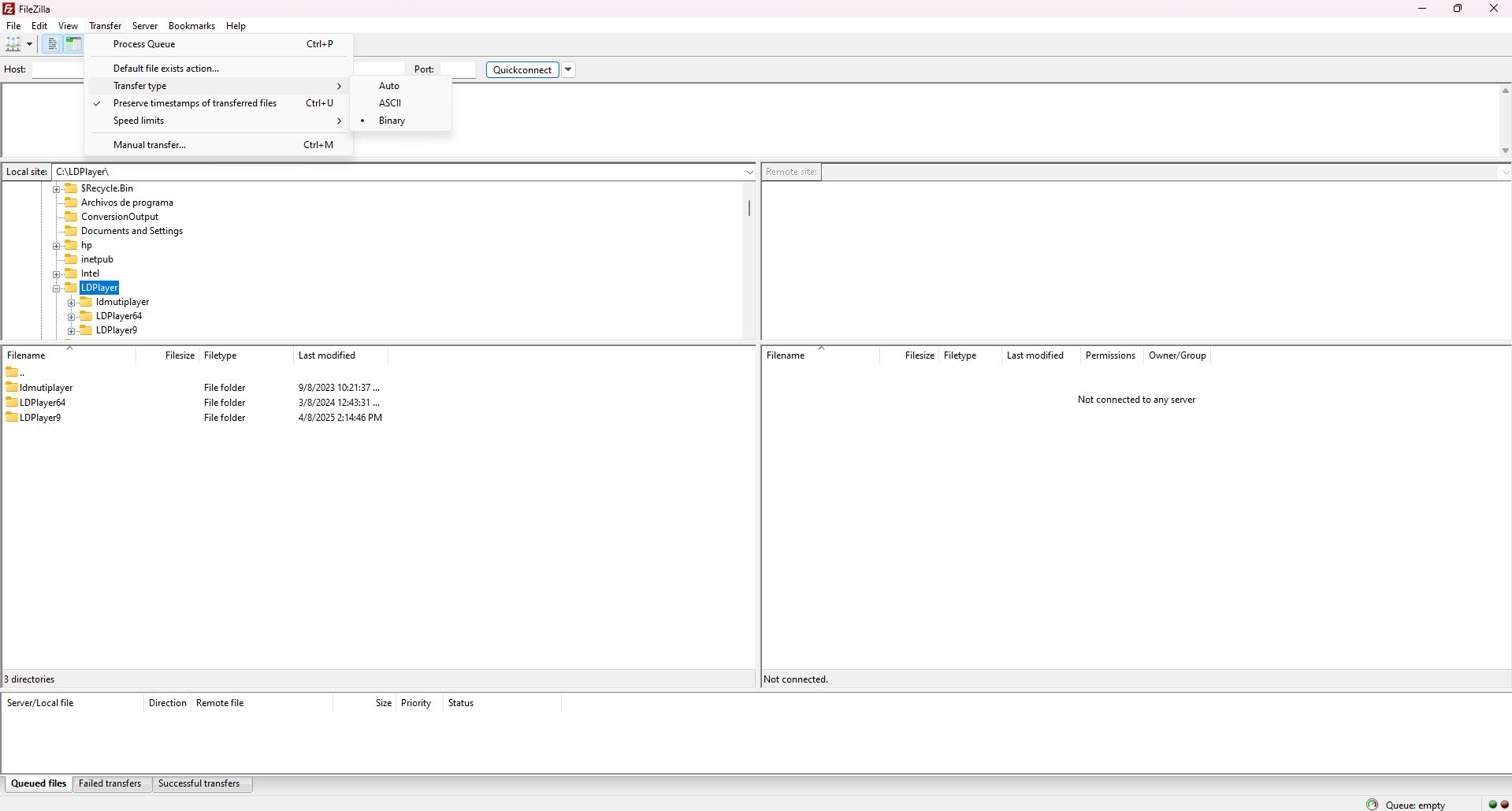Toggle Preserve timestamps of transferred files
1512x811 pixels.
pyautogui.click(x=218, y=103)
